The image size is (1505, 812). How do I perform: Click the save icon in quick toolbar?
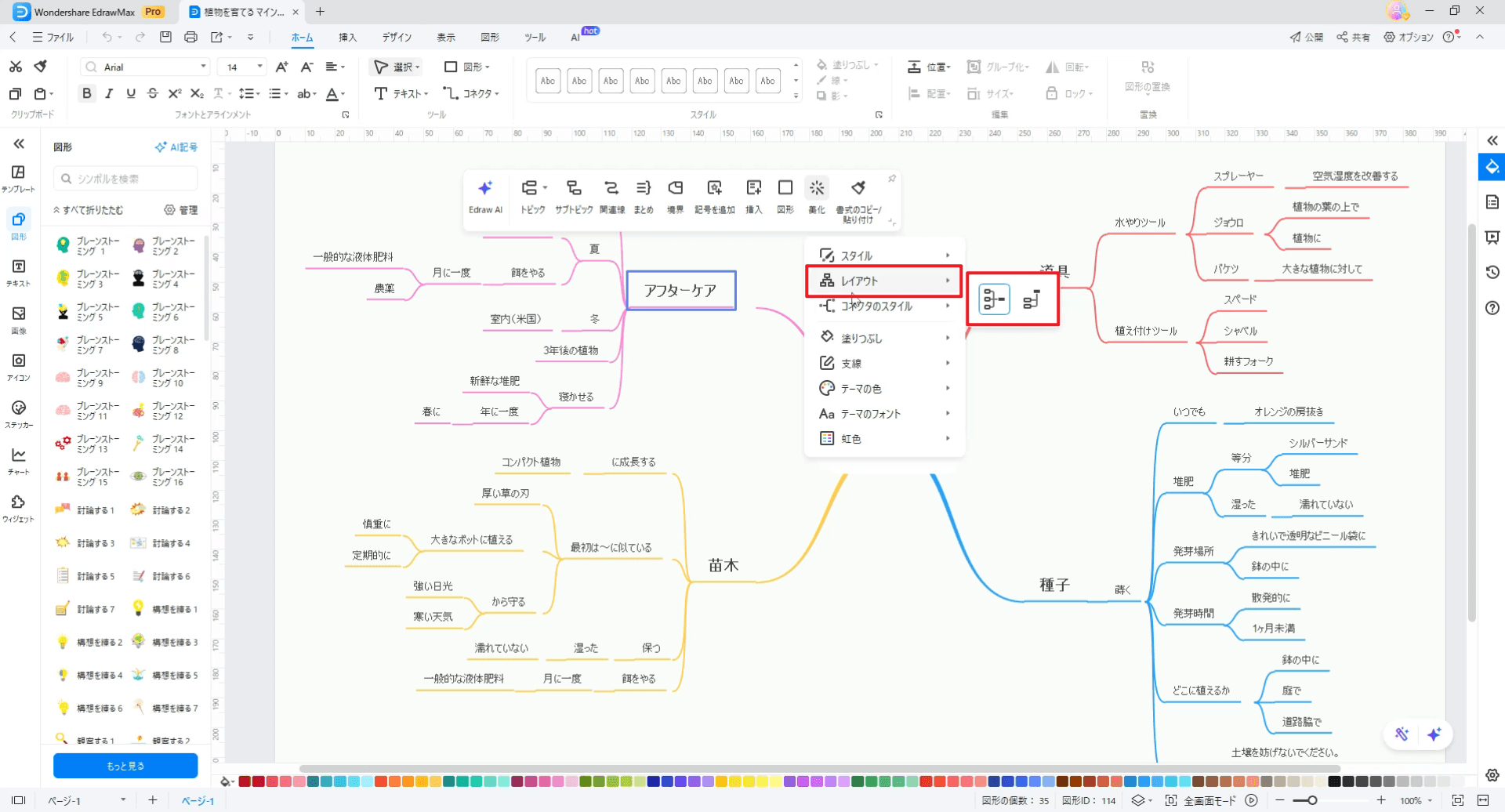coord(165,37)
